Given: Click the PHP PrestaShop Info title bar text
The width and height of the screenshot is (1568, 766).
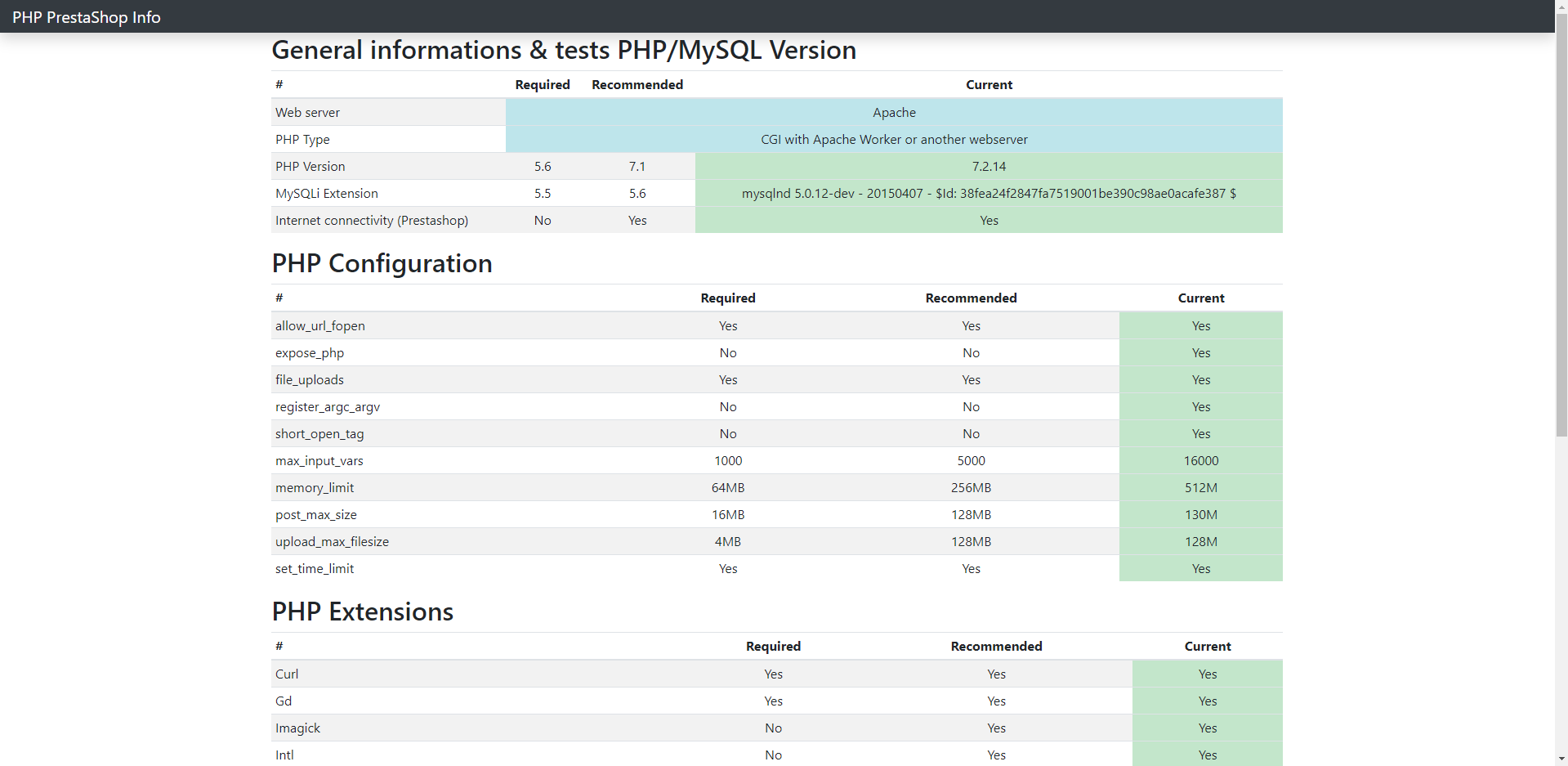Looking at the screenshot, I should 84,16.
